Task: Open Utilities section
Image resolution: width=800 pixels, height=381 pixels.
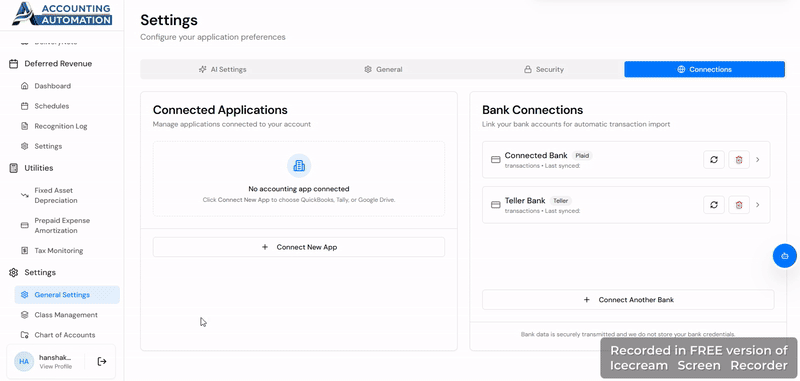Action: [39, 168]
